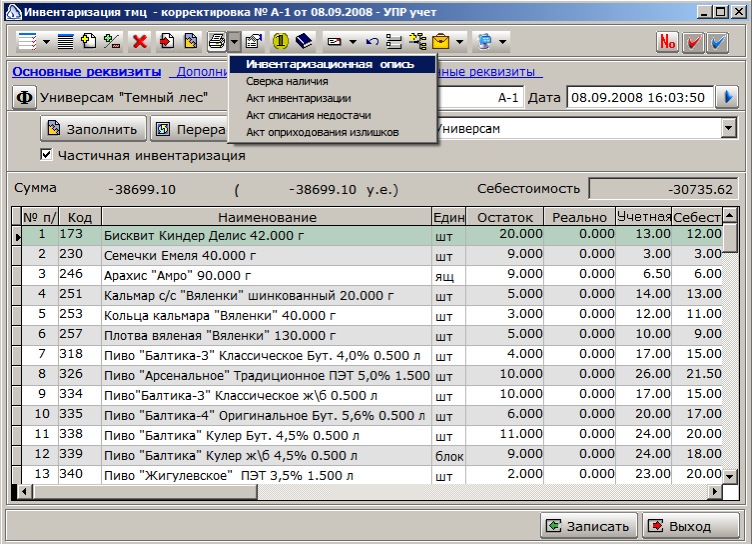Select Акт оприходования излишков menu item
The height and width of the screenshot is (545, 752).
pyautogui.click(x=332, y=132)
